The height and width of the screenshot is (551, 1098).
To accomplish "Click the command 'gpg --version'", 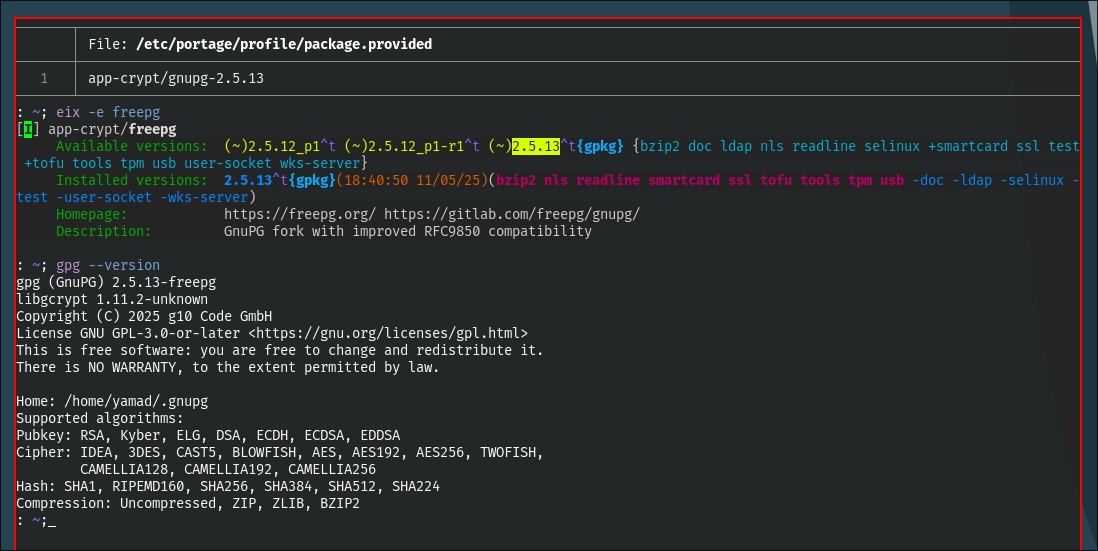I will pos(108,265).
